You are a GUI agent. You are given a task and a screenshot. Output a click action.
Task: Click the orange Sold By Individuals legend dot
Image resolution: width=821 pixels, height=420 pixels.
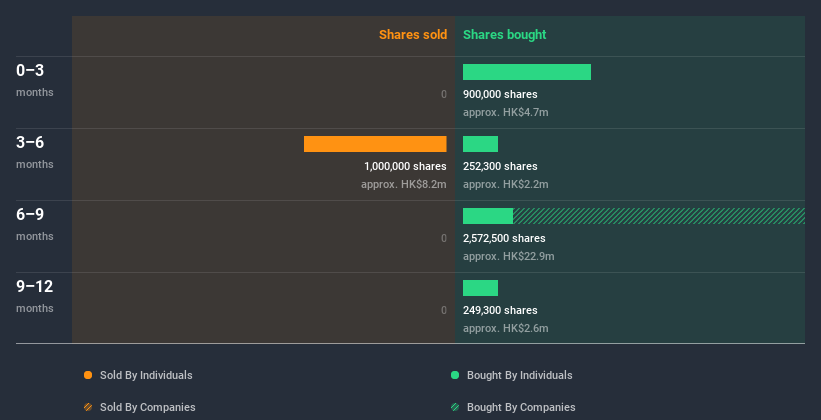(88, 375)
